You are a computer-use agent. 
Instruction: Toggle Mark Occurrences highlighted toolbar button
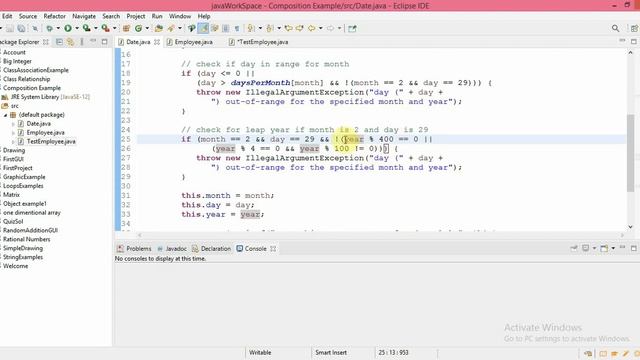203,28
